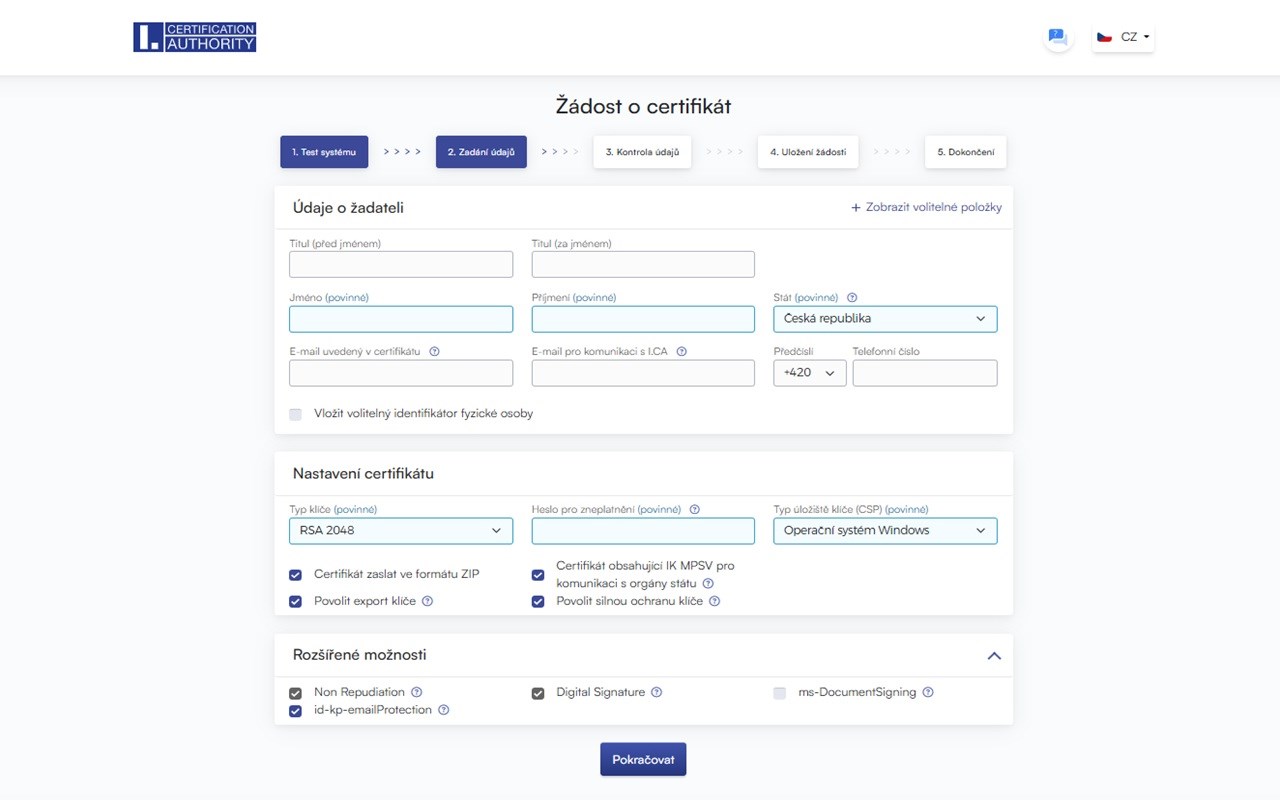Screen dimensions: 1280x800
Task: Show help for Povolit export klíče
Action: click(x=427, y=602)
